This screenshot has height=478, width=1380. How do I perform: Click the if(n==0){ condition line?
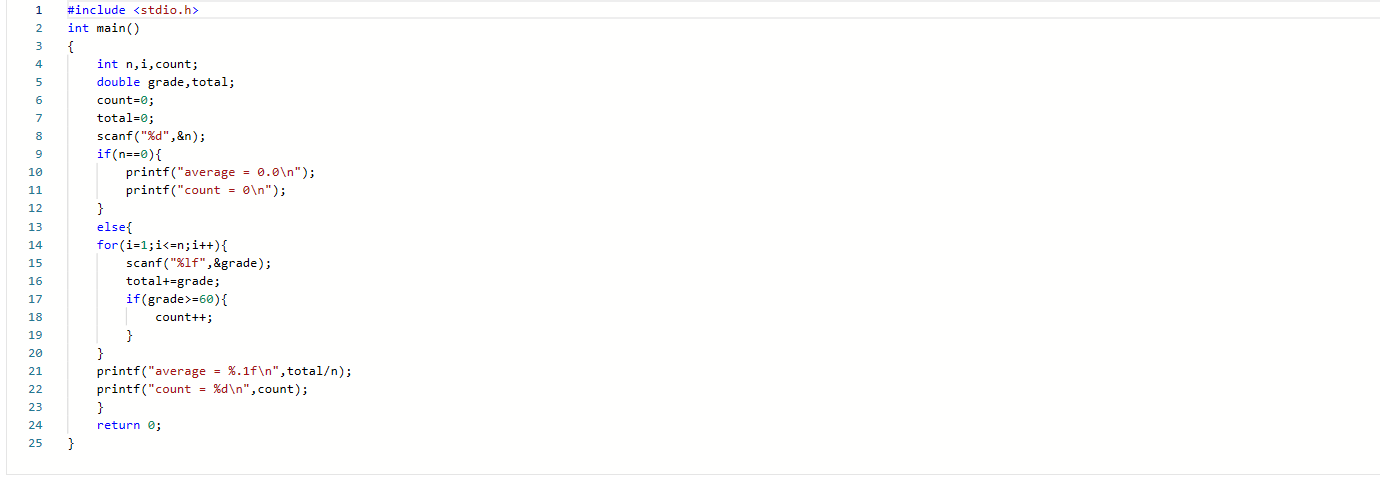129,154
